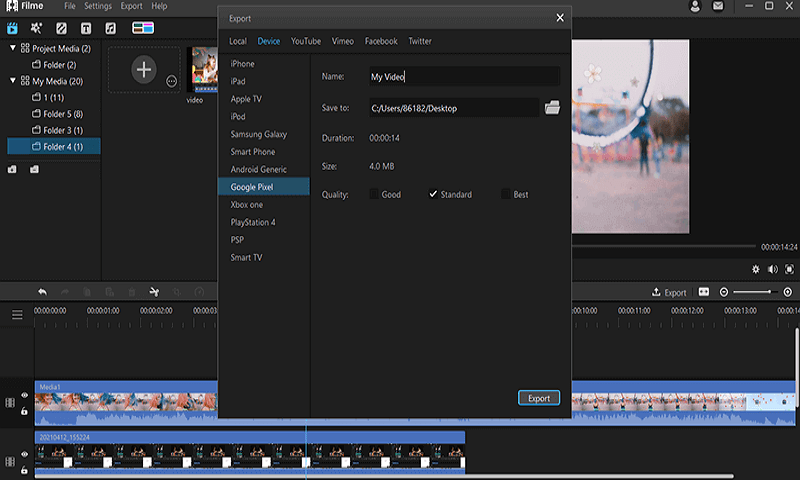This screenshot has height=480, width=800.
Task: Click the Save to path field
Action: (x=454, y=108)
